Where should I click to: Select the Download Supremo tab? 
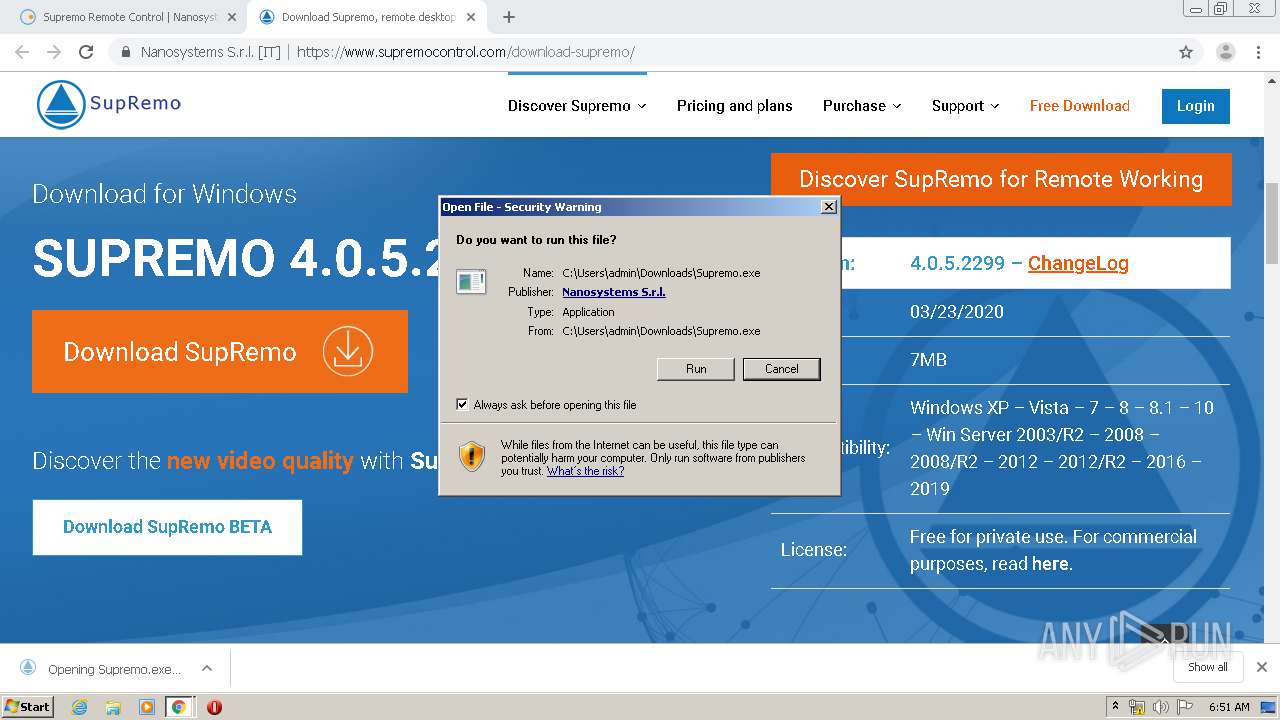[x=368, y=17]
